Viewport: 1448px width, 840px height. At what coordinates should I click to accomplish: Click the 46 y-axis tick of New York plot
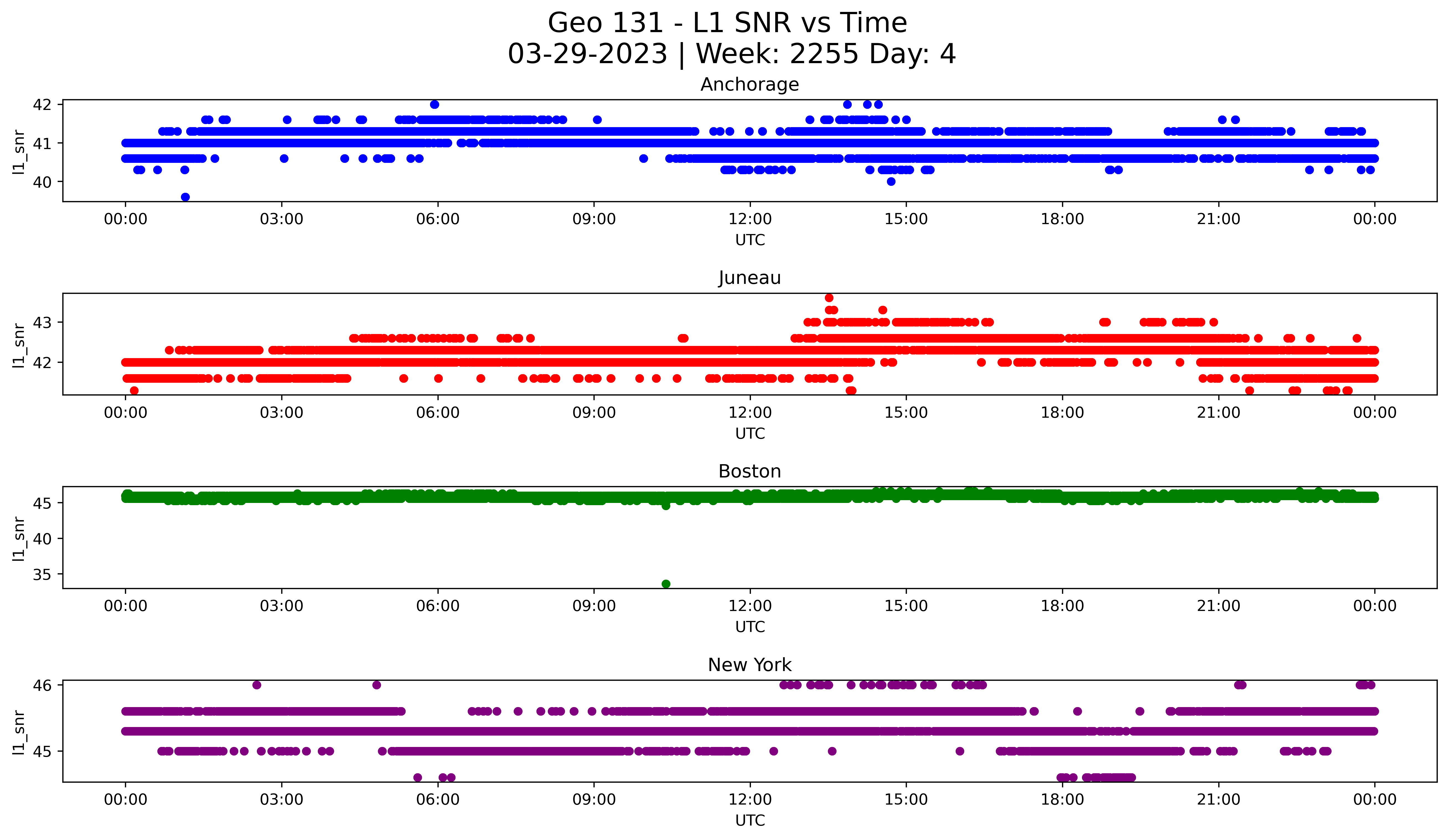coord(42,685)
